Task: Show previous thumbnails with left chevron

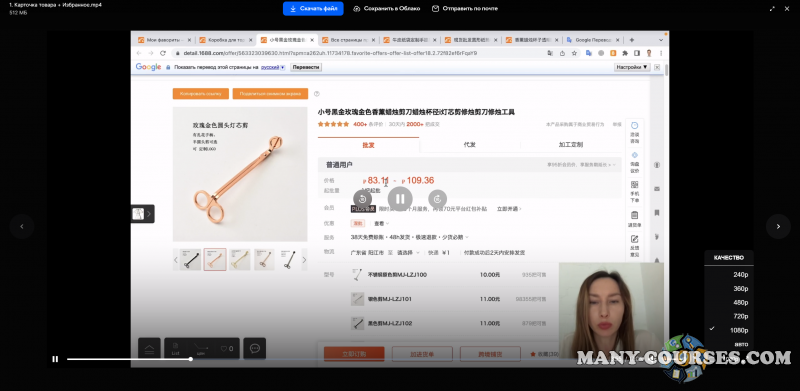Action: tap(176, 260)
